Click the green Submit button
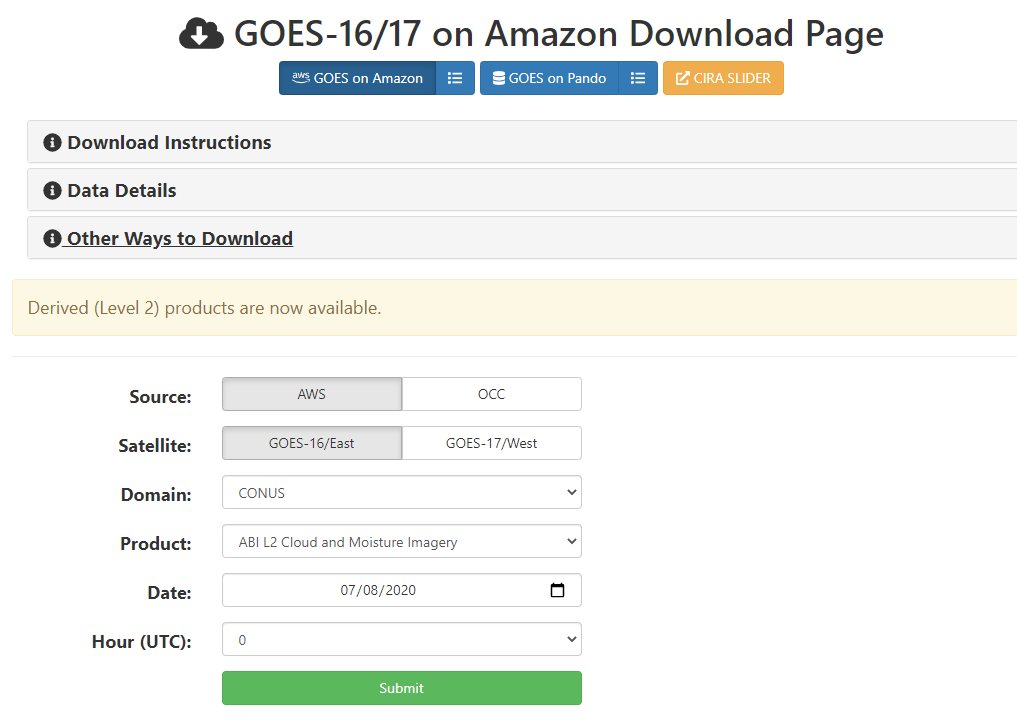The image size is (1017, 719). (x=401, y=688)
